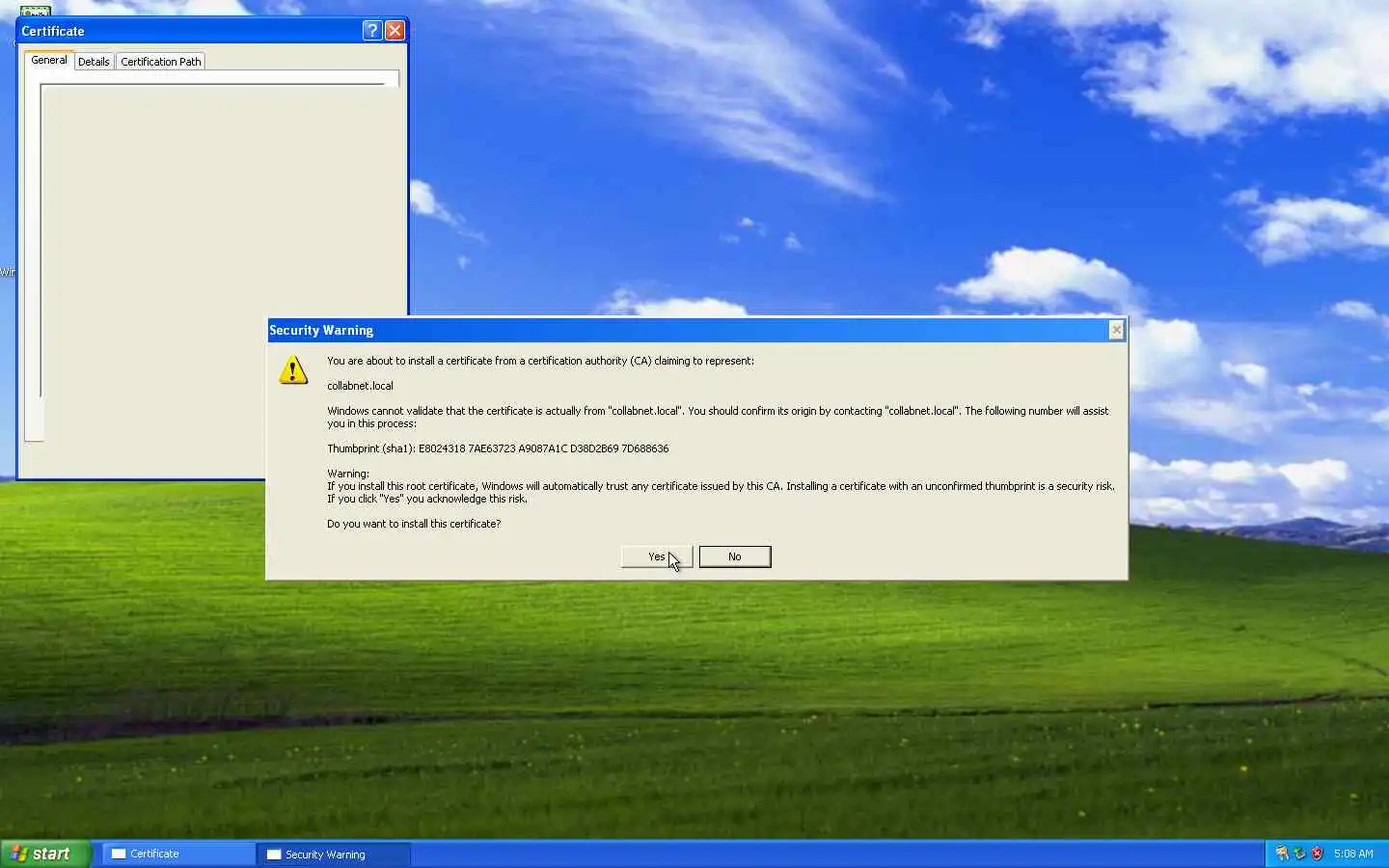Select the General tab in Certificate window
Image resolution: width=1389 pixels, height=868 pixels.
coord(49,60)
